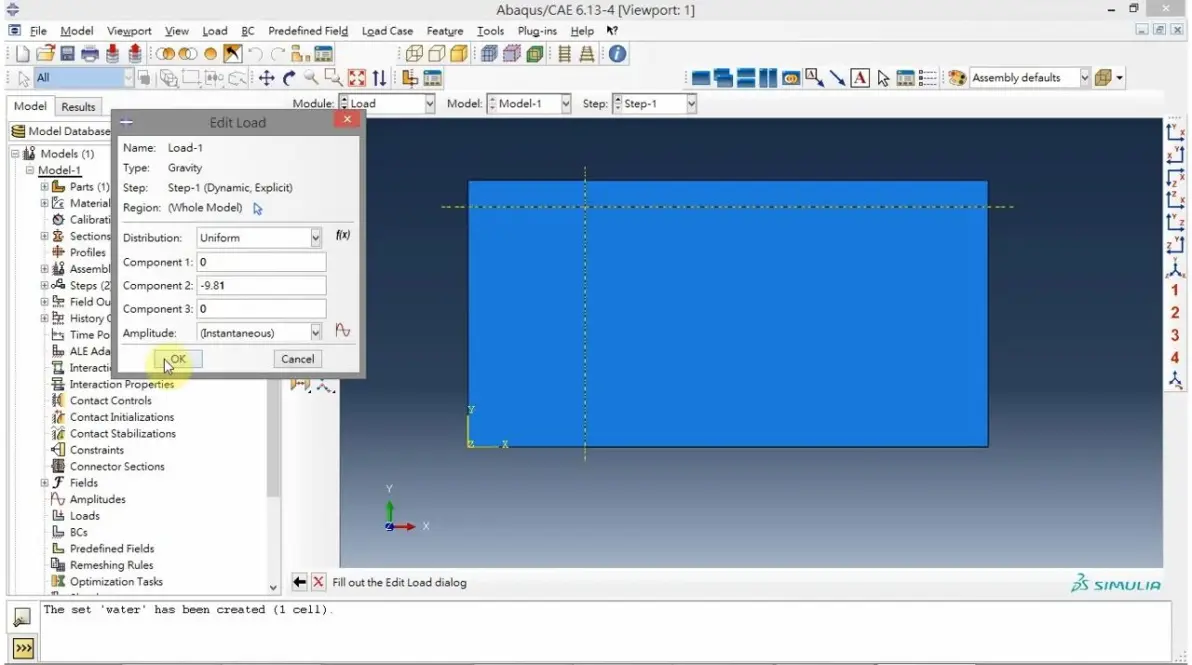The width and height of the screenshot is (1192, 665).
Task: Open the Viewport menu
Action: click(129, 31)
